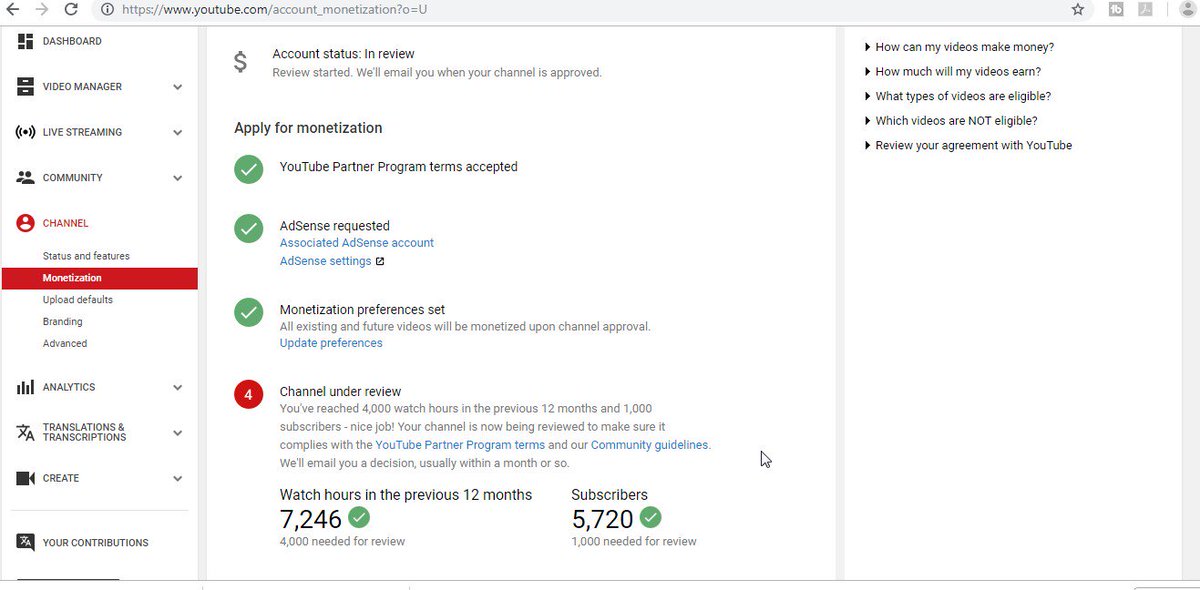Click the Partner Program terms accepted checkmark
1200x590 pixels.
pyautogui.click(x=249, y=168)
